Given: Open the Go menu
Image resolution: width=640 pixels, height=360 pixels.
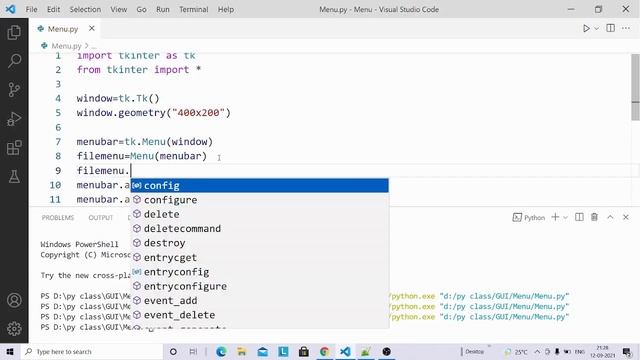Looking at the screenshot, I should click(141, 9).
